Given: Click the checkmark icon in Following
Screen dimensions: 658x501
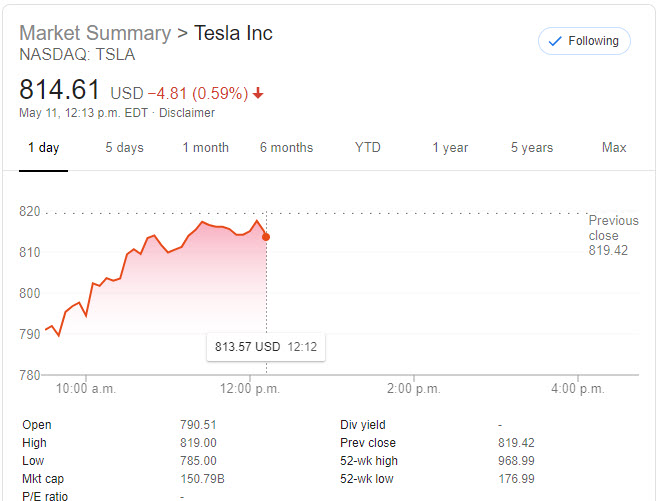Looking at the screenshot, I should [554, 41].
